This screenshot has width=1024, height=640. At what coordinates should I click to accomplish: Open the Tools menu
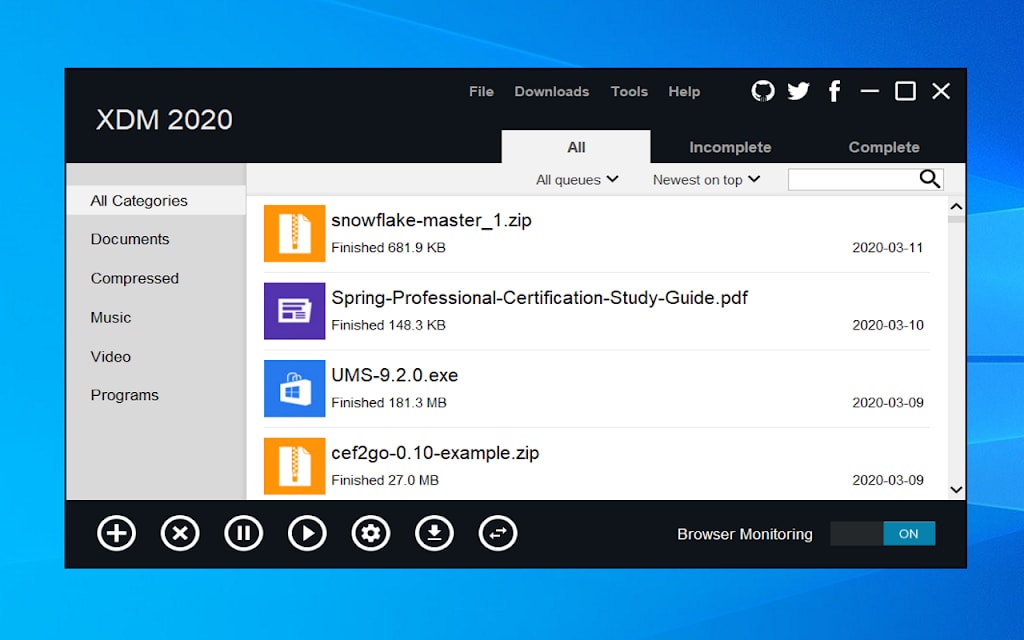(629, 91)
